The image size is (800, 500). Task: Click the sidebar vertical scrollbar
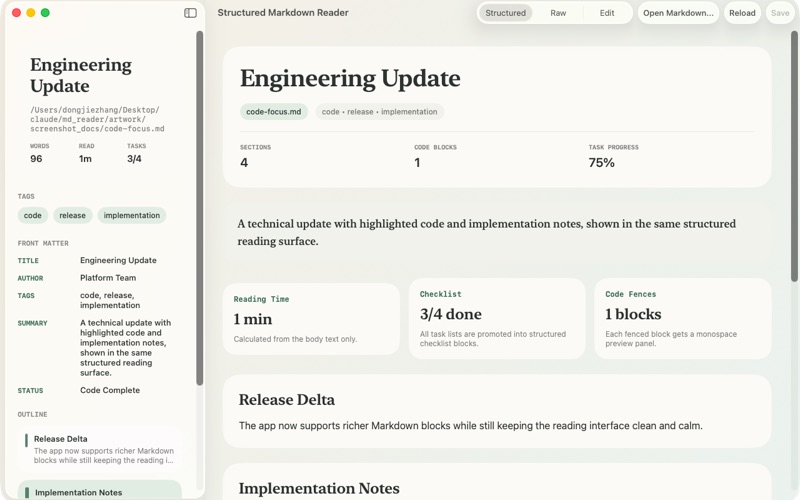[x=199, y=208]
